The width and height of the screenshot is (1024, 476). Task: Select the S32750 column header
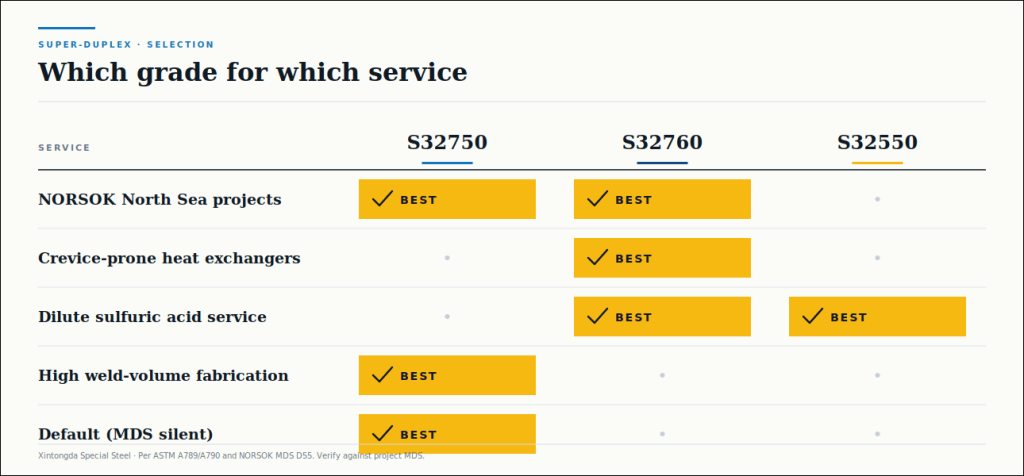click(447, 142)
